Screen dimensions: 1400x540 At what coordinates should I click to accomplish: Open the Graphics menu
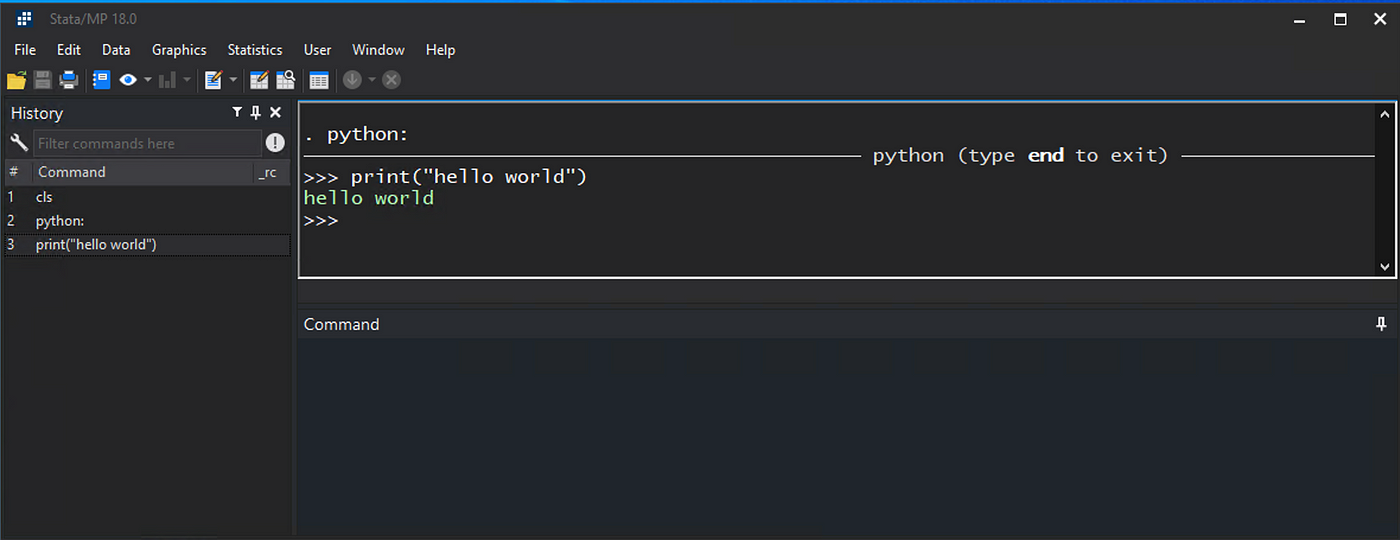[179, 50]
